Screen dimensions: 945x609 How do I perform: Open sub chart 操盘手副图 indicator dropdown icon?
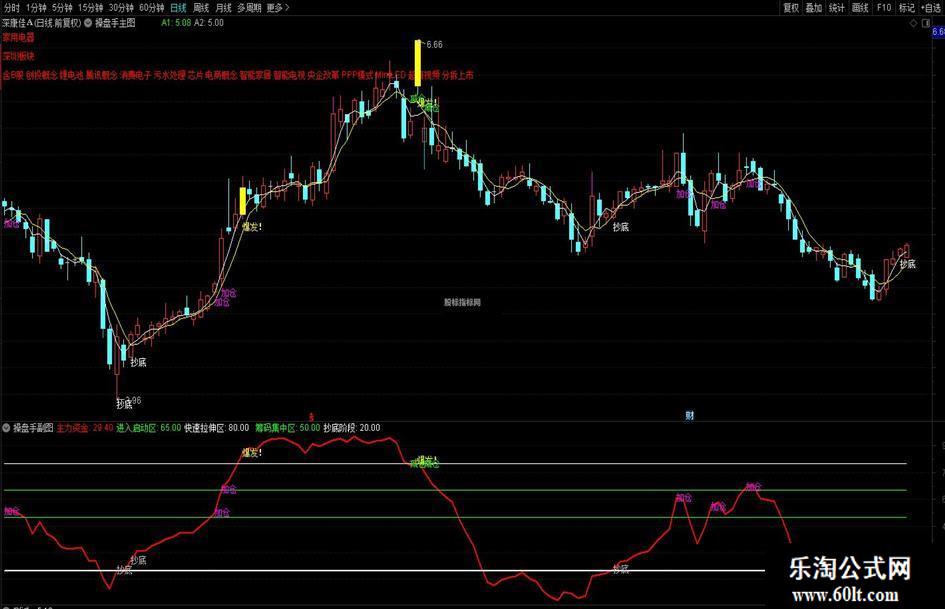6,428
